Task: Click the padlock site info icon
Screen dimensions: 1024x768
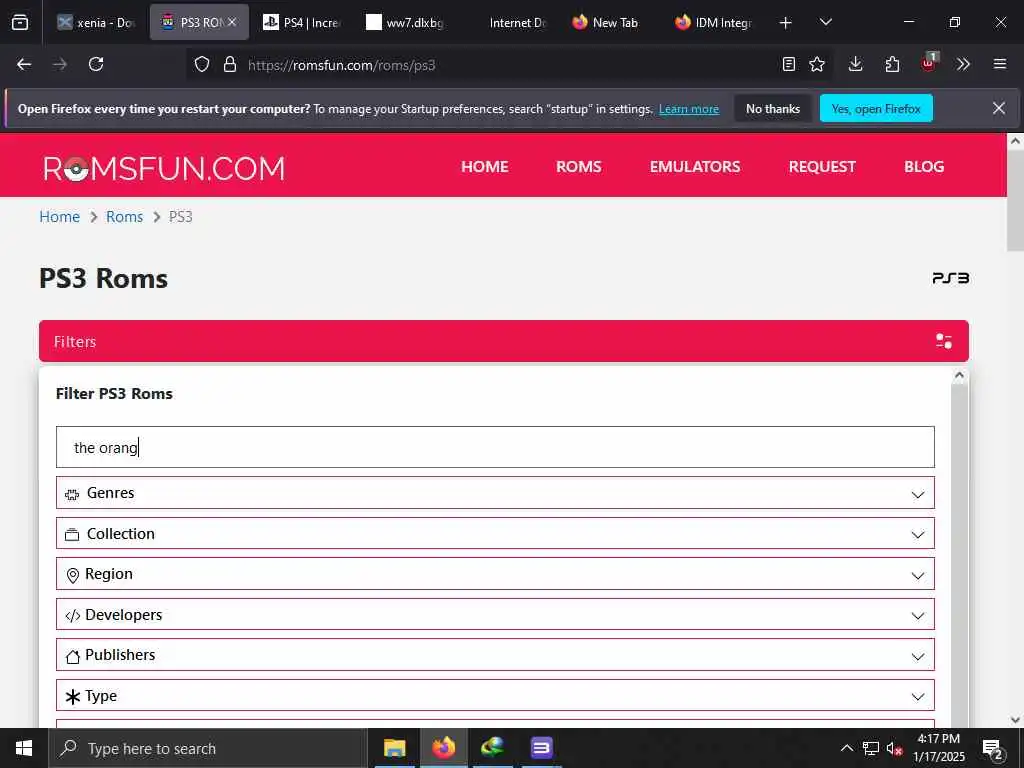Action: click(229, 64)
